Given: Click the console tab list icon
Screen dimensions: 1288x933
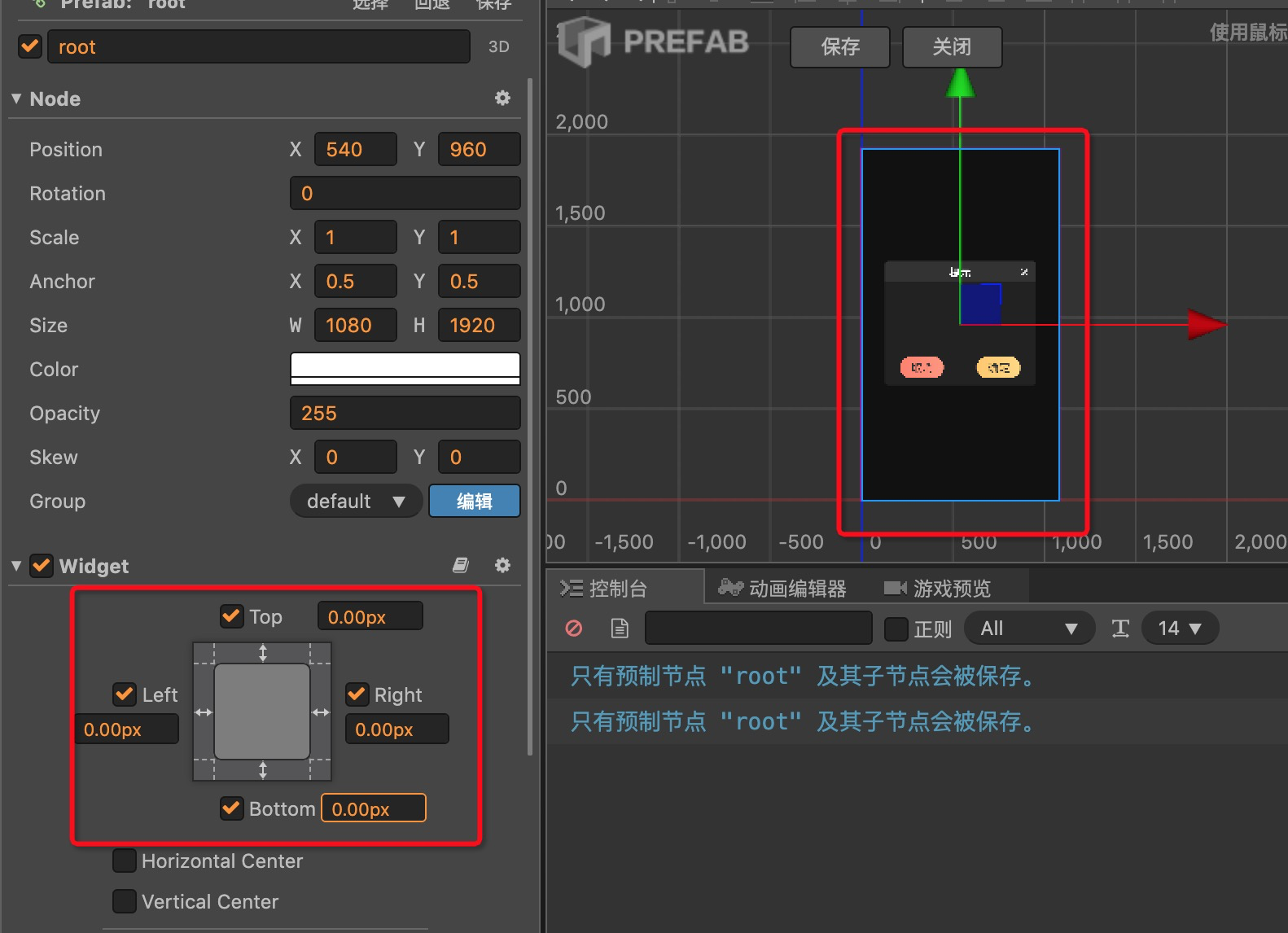Looking at the screenshot, I should coord(572,588).
